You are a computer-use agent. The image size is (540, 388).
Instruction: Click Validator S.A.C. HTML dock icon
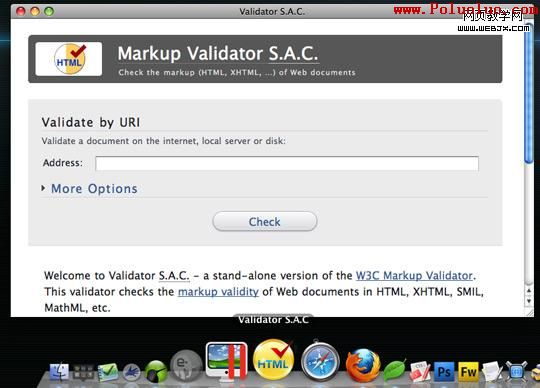pos(273,360)
